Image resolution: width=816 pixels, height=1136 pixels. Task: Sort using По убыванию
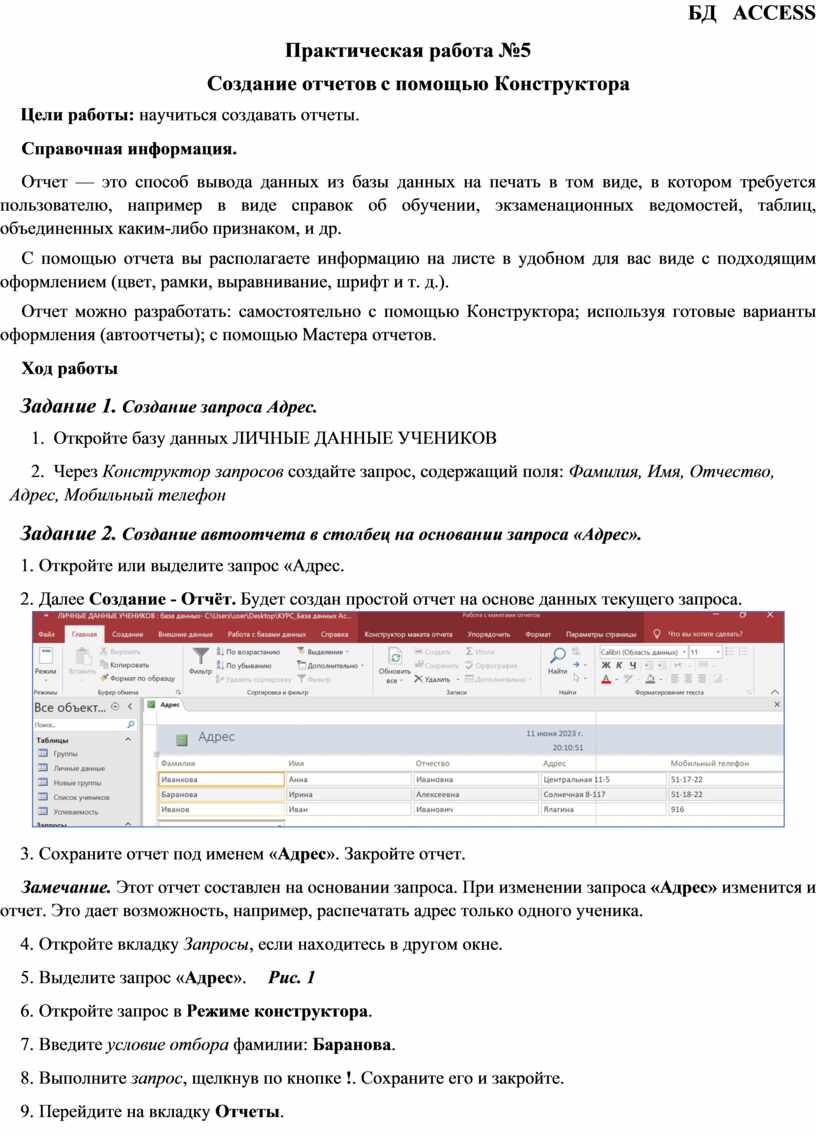click(x=244, y=665)
